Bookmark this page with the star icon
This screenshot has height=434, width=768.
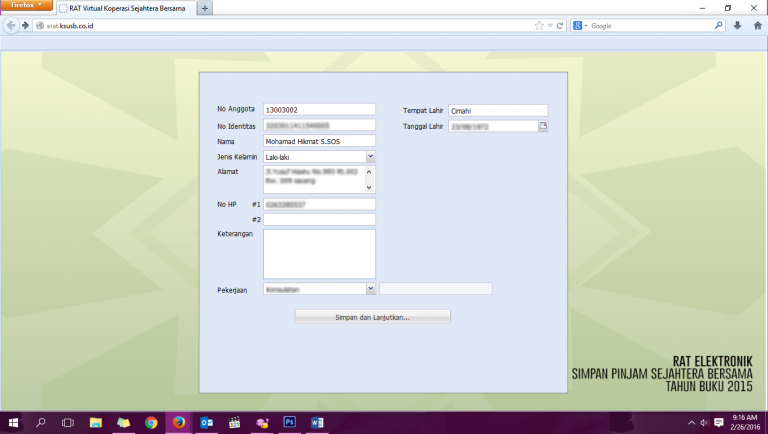point(539,25)
